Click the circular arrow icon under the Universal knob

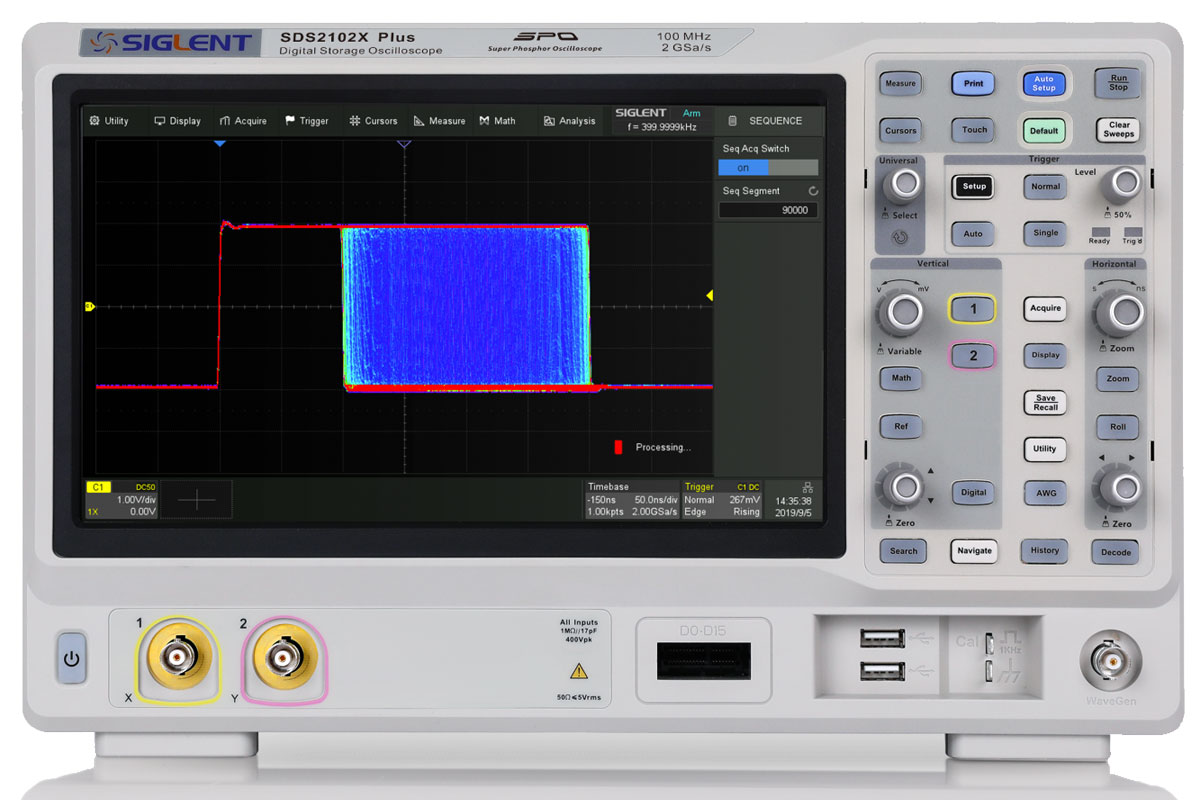(902, 238)
